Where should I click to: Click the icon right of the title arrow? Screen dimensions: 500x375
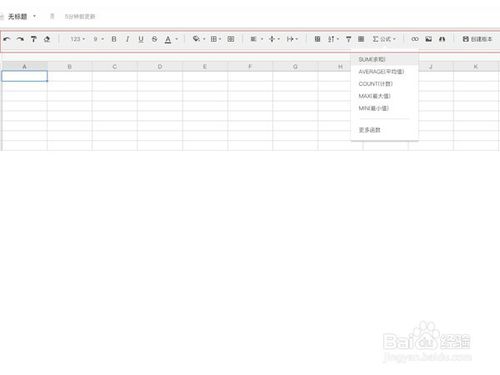52,16
